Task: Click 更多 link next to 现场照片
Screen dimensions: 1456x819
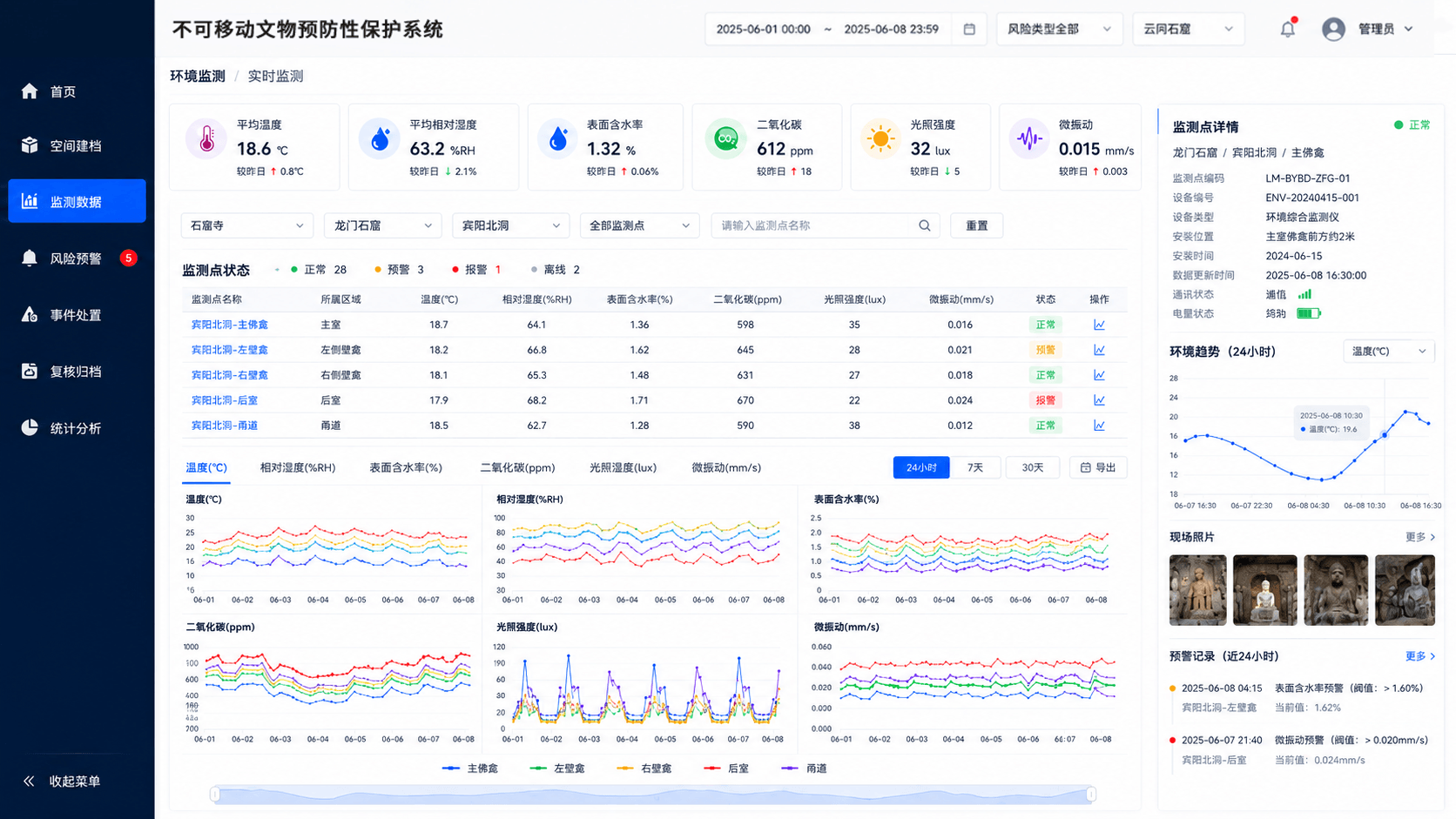Action: [x=1419, y=537]
